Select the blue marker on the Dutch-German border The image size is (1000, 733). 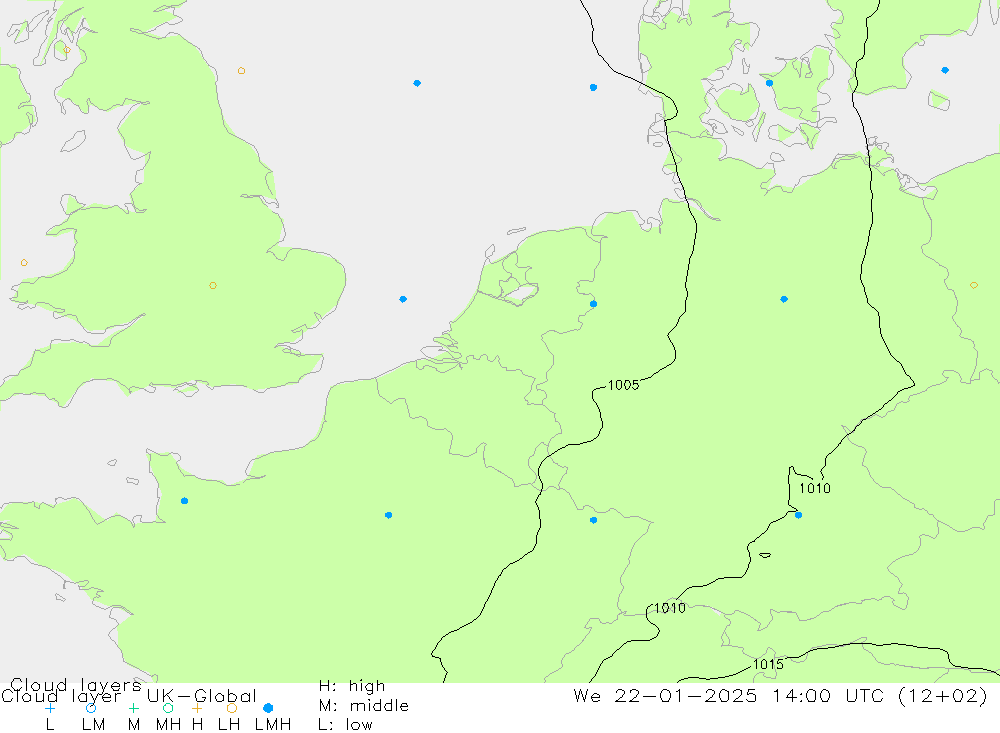[593, 304]
